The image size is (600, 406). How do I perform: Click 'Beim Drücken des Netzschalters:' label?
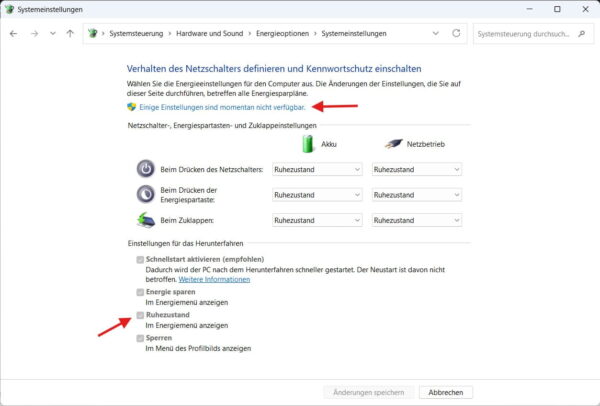212,170
